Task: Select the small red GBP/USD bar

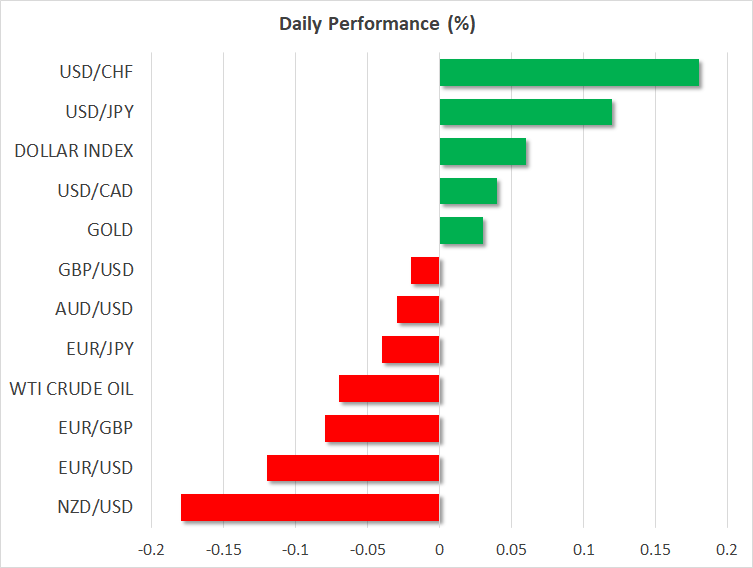Action: [x=425, y=270]
